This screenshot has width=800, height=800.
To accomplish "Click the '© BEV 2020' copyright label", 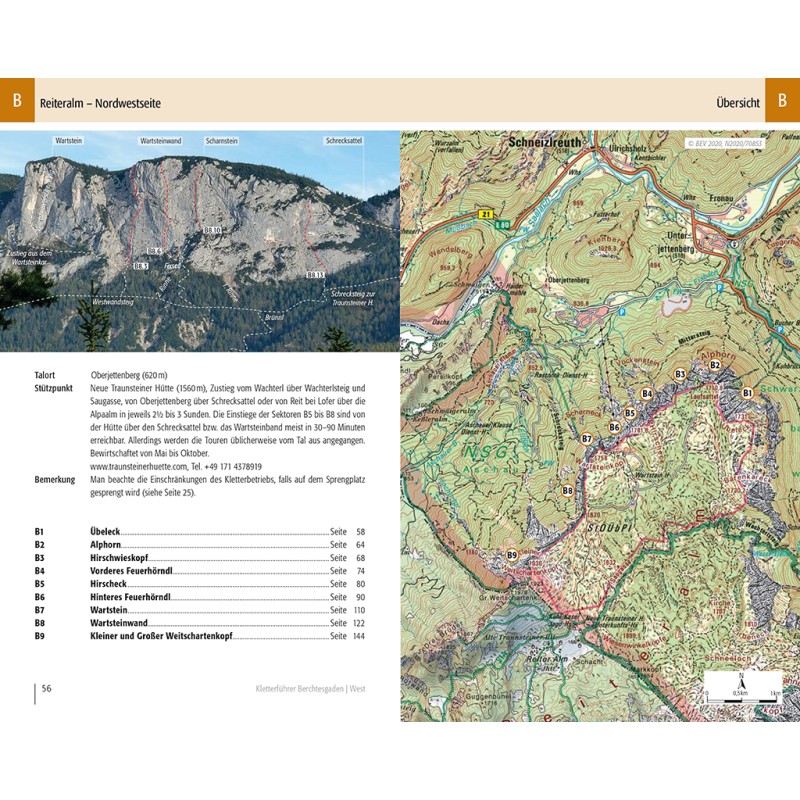I will coord(724,144).
